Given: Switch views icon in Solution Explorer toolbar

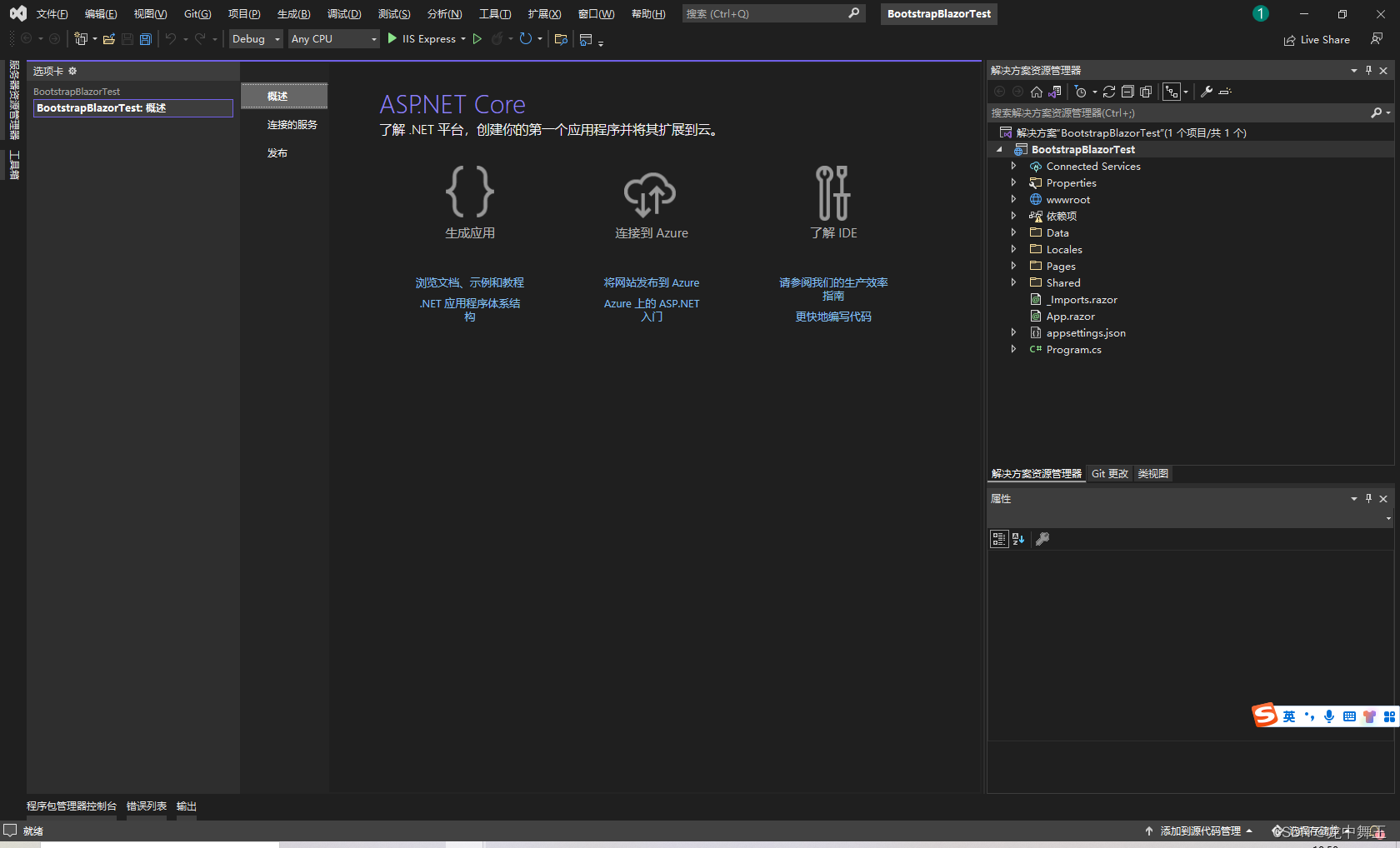Looking at the screenshot, I should (x=1055, y=92).
